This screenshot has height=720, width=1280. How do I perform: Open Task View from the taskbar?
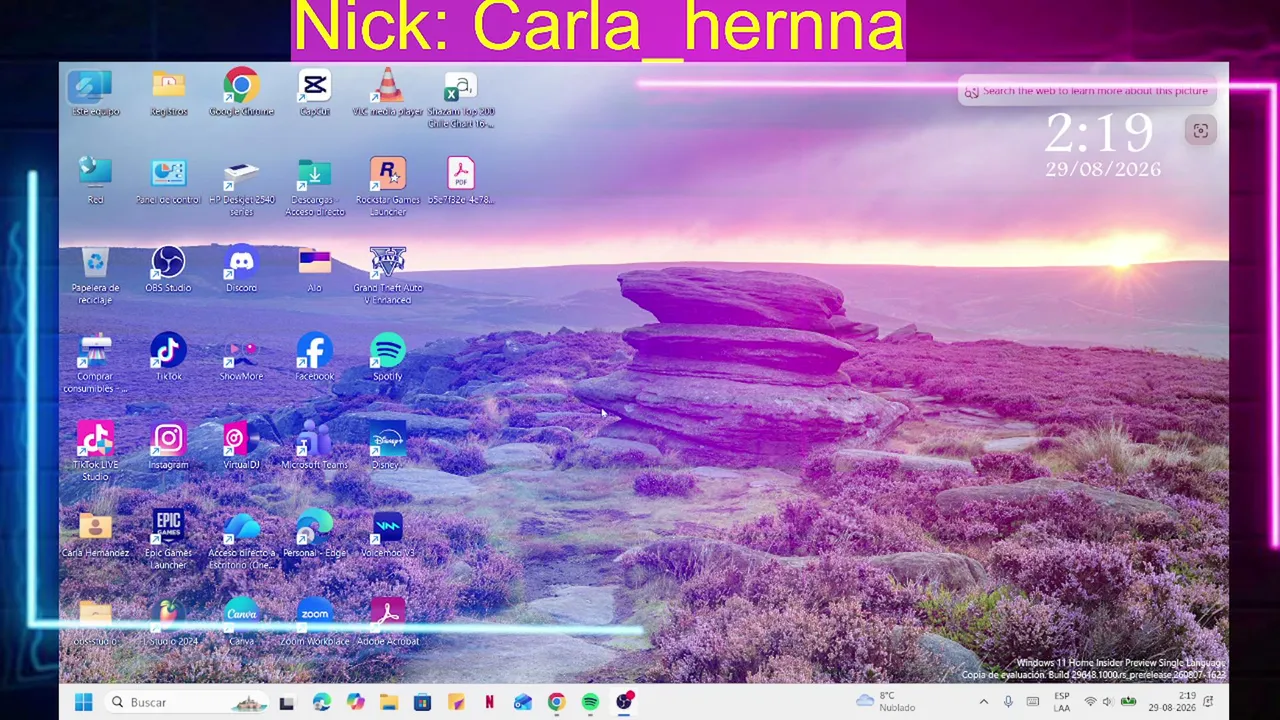pyautogui.click(x=287, y=702)
